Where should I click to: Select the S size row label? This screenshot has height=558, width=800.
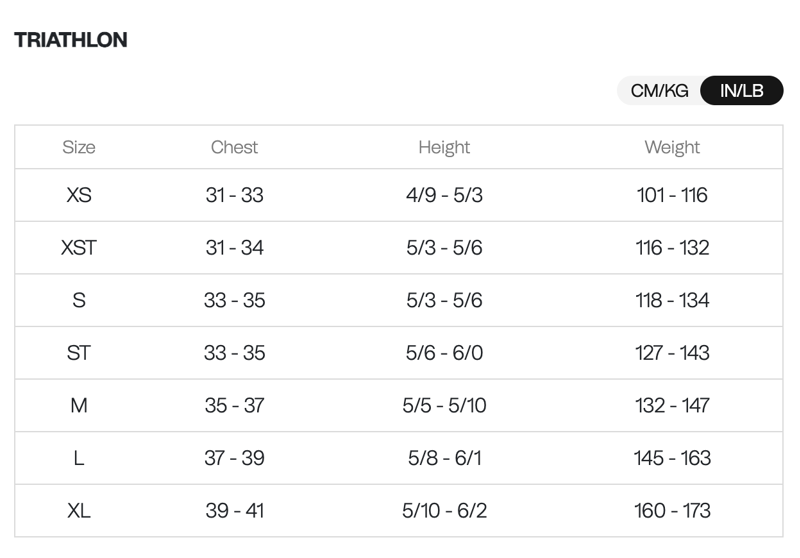[x=79, y=300]
